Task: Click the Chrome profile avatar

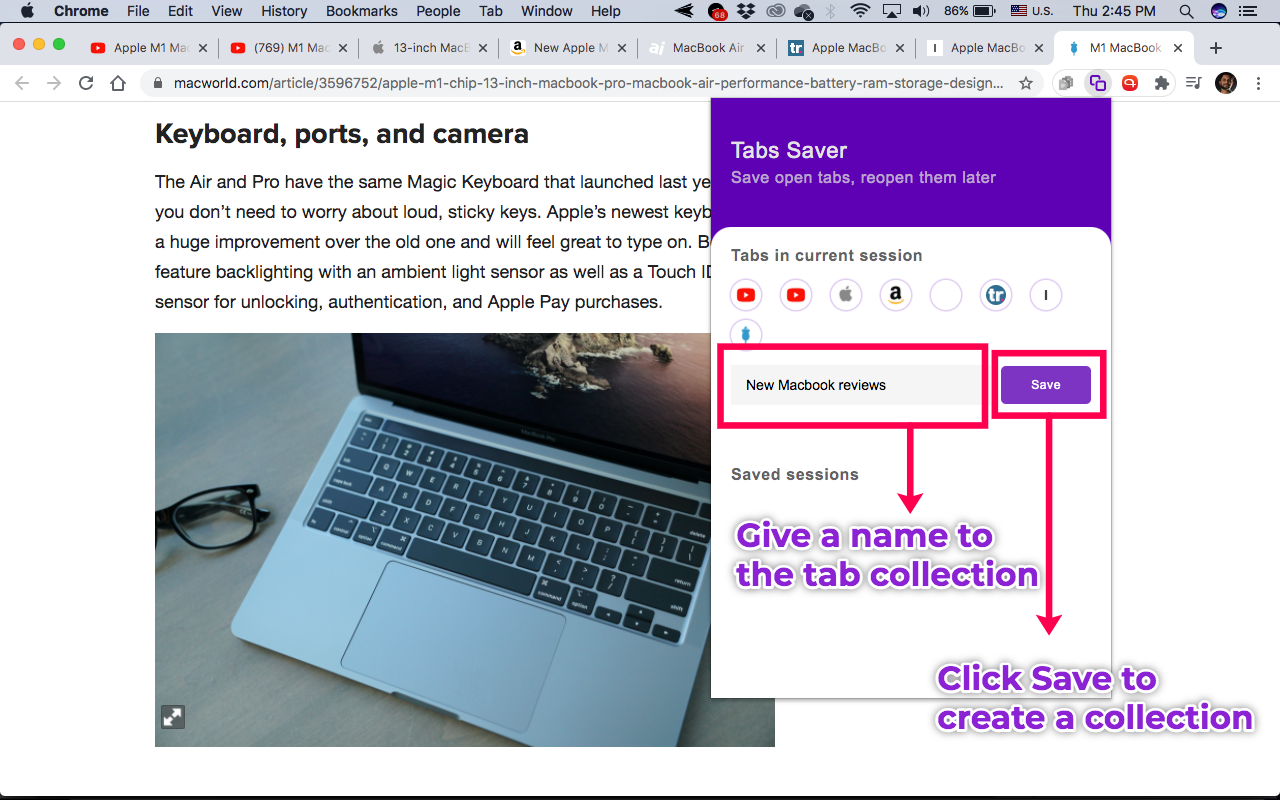Action: (1226, 84)
